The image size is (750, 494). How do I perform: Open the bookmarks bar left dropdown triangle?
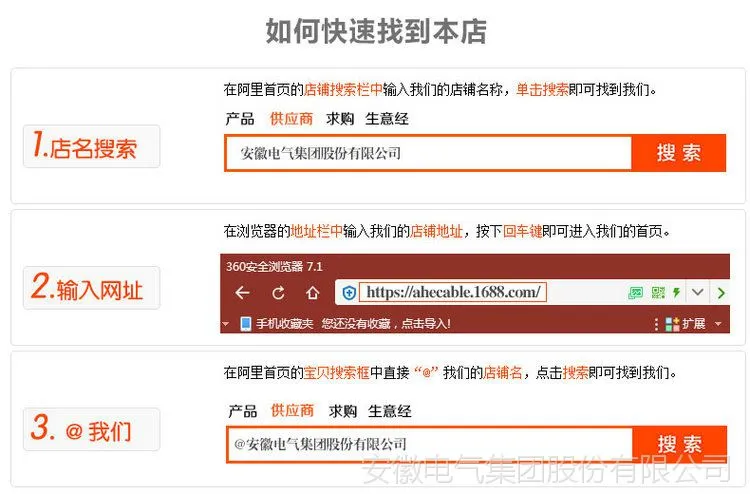click(x=225, y=324)
